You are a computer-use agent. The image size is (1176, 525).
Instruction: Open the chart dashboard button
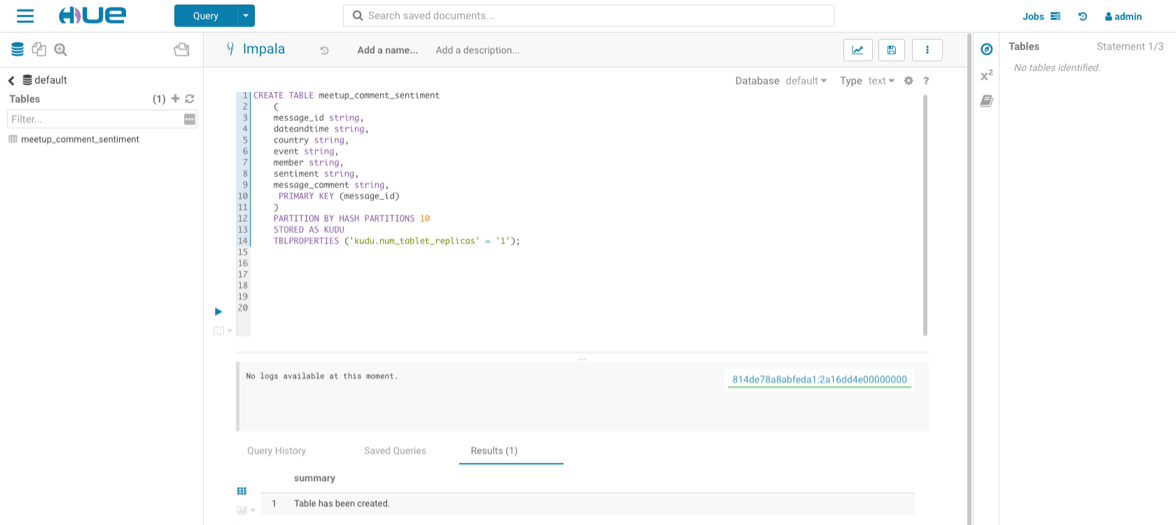click(857, 50)
